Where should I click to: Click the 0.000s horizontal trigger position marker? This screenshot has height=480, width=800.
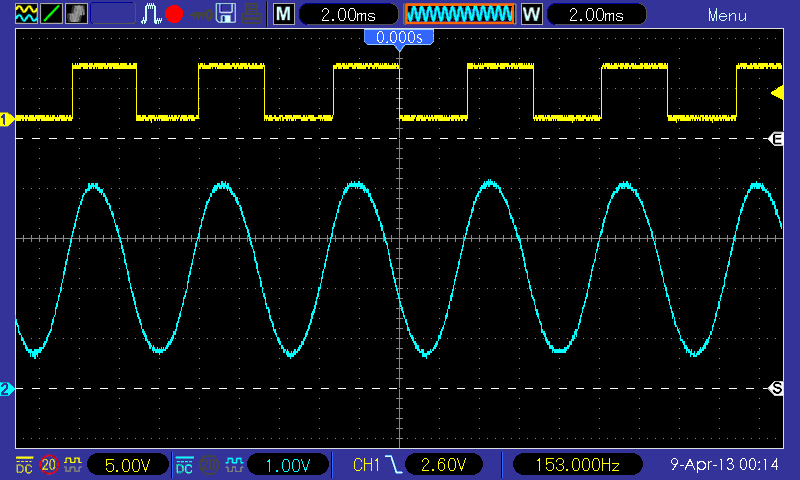pos(399,37)
